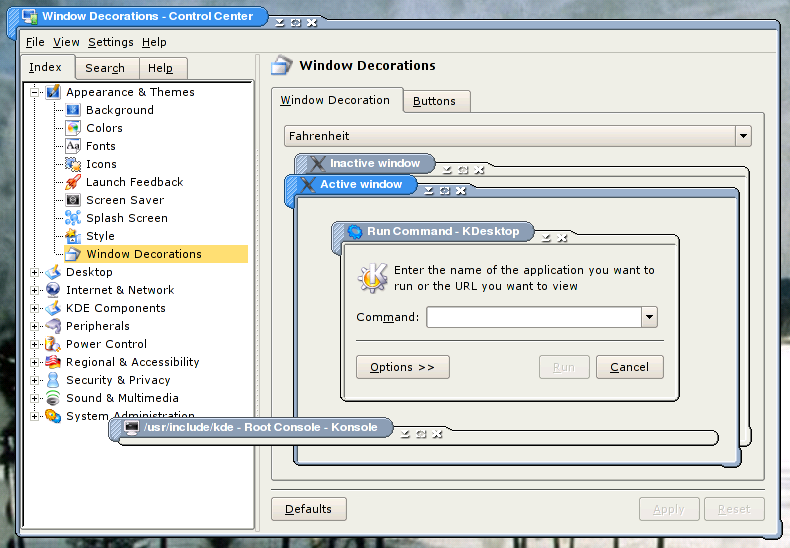
Task: Open the File menu
Action: tap(35, 42)
